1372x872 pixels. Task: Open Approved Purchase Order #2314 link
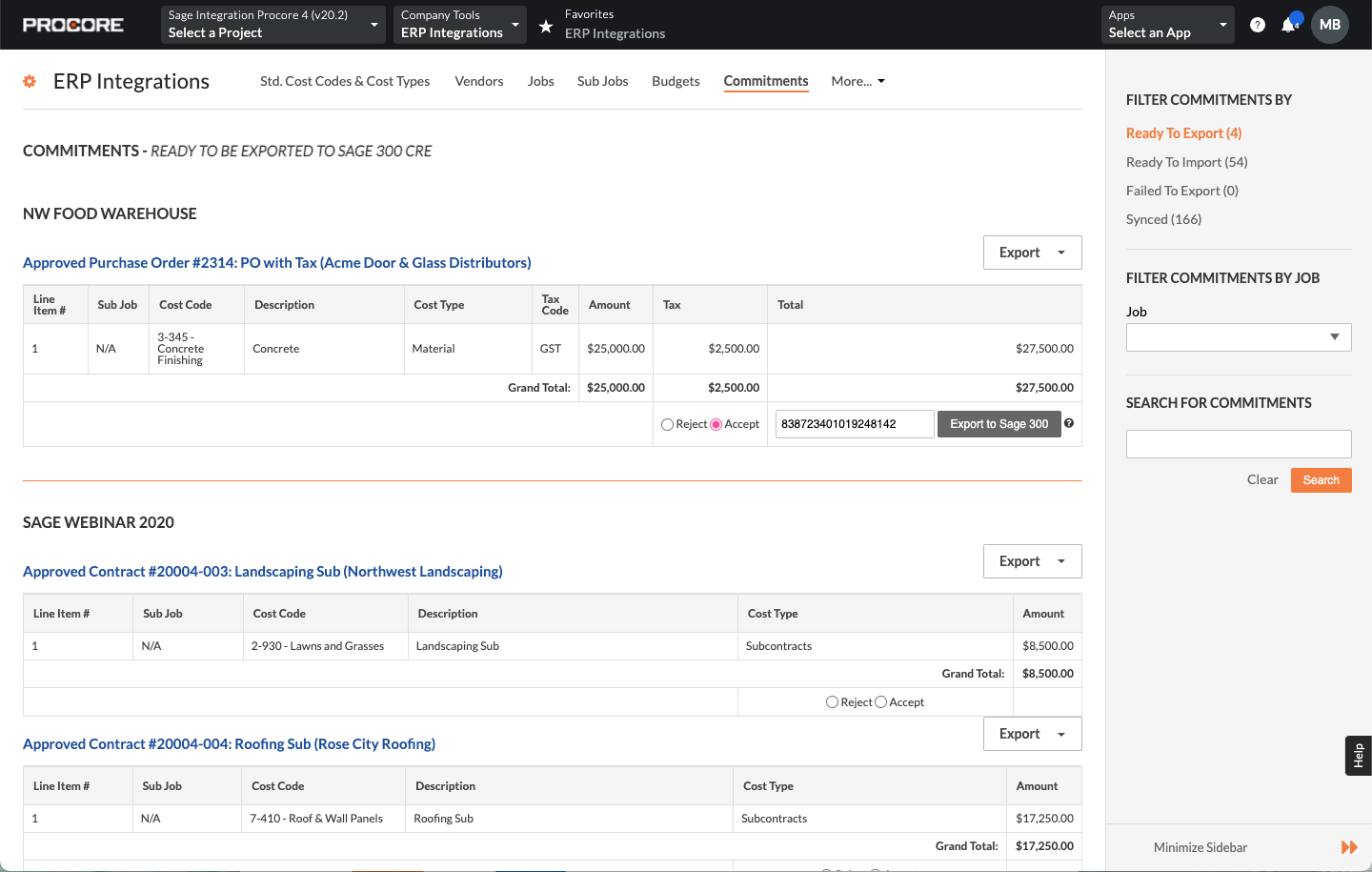click(x=277, y=262)
